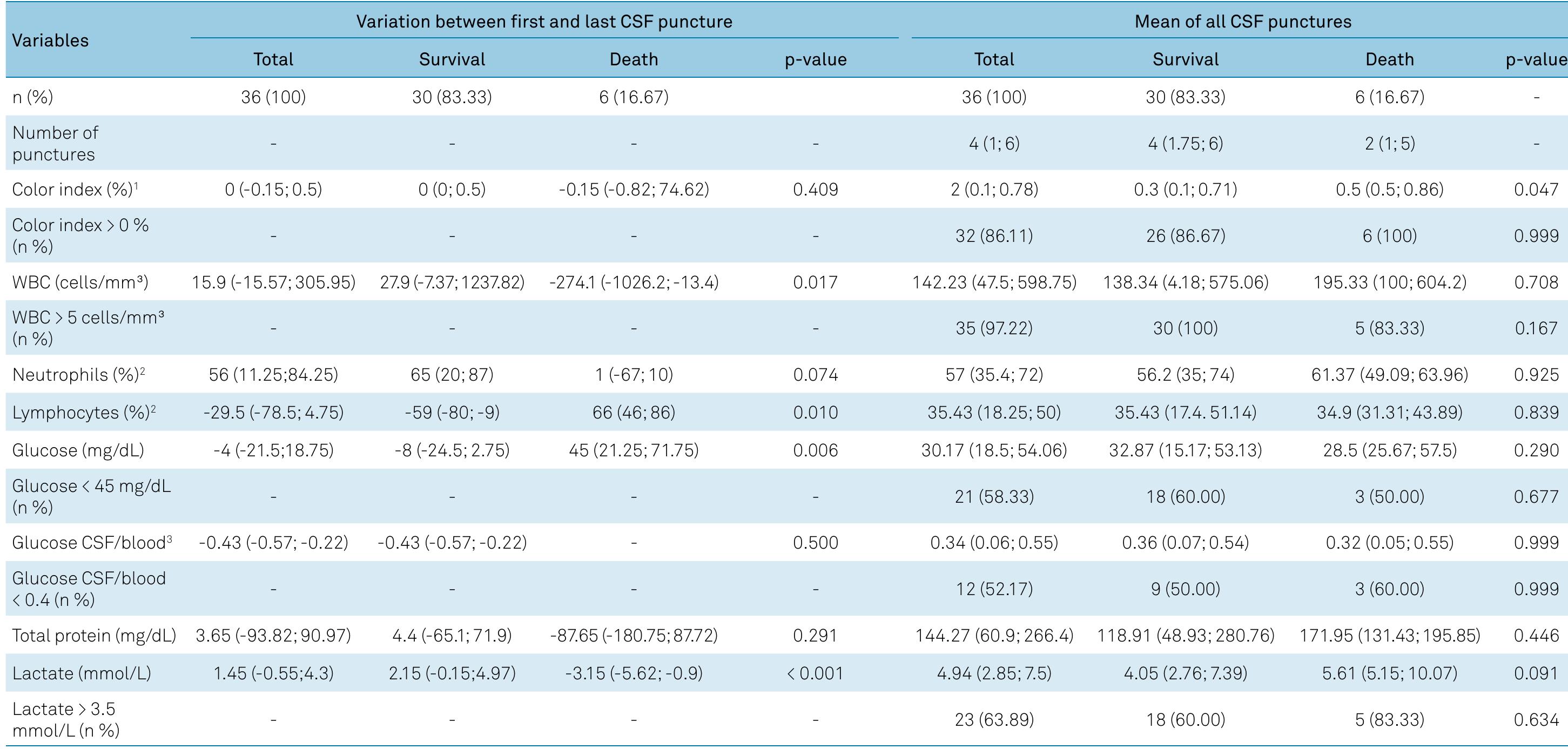Click 'Mean of all CSF punctures' header
The image size is (1568, 749).
[1242, 22]
